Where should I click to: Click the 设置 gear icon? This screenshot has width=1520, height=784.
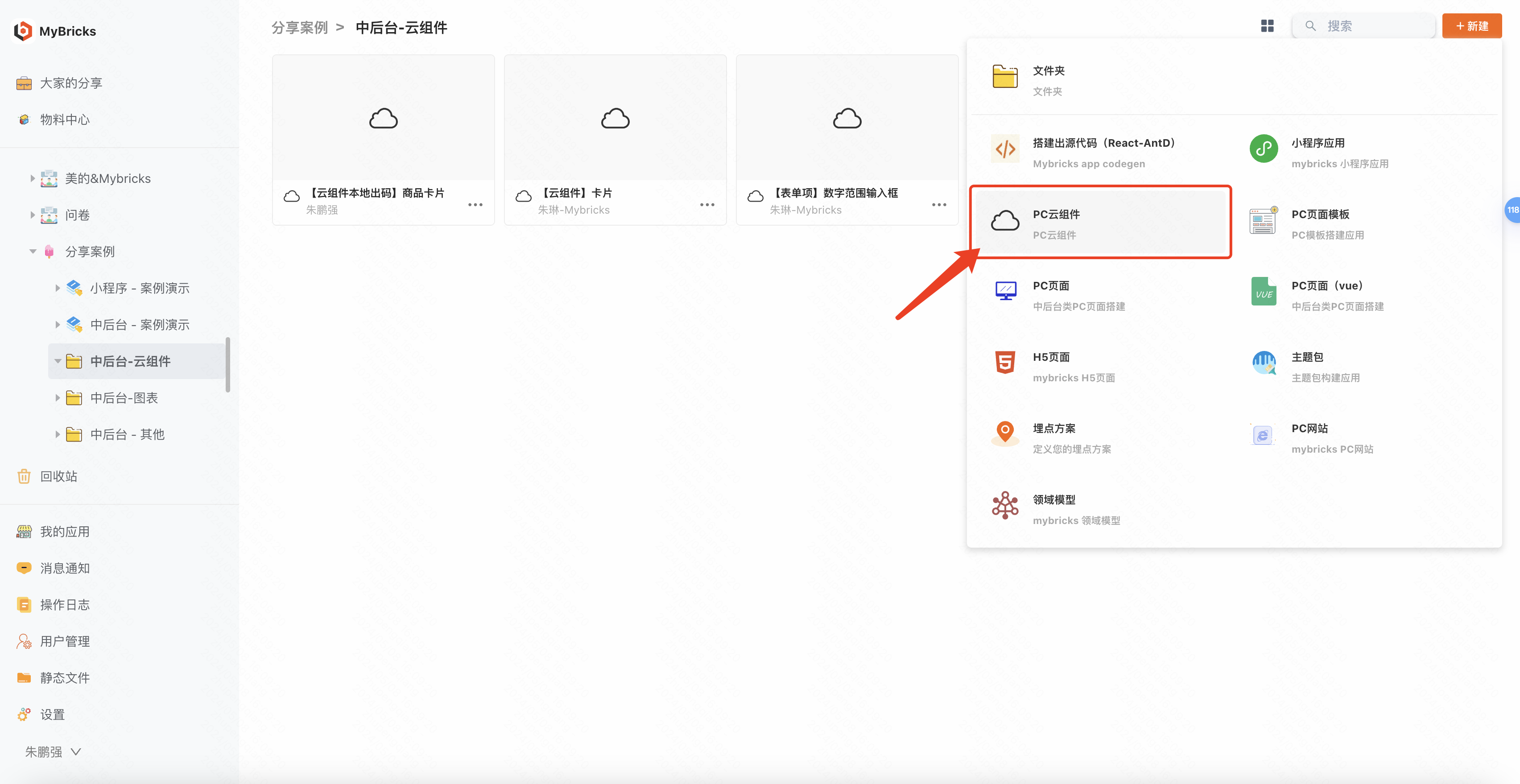tap(24, 714)
